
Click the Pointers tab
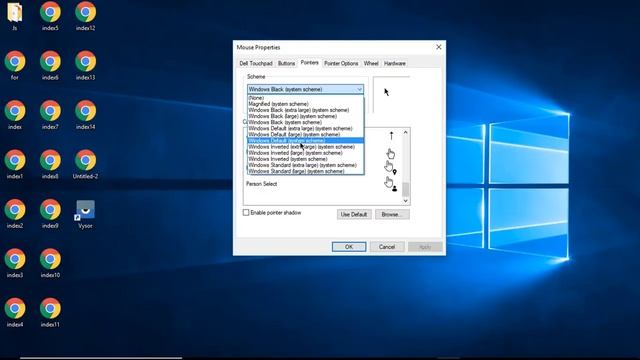[309, 63]
